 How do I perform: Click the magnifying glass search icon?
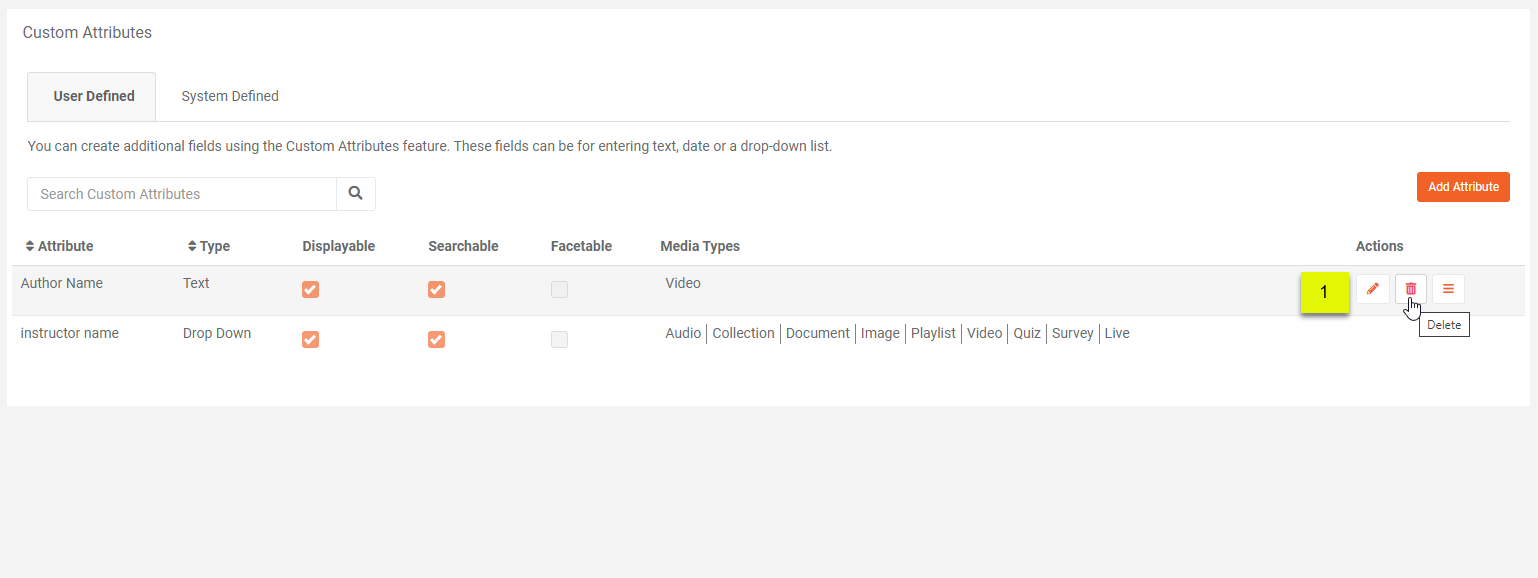pos(356,194)
